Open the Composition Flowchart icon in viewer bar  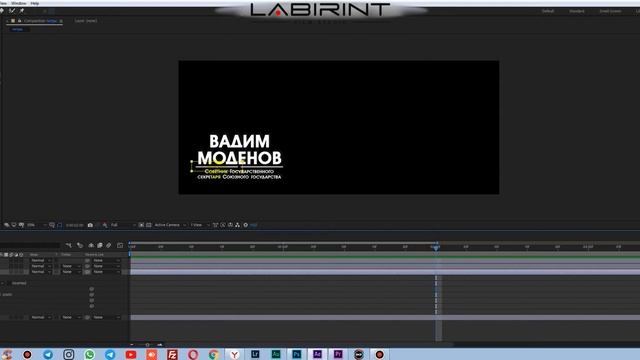click(238, 225)
